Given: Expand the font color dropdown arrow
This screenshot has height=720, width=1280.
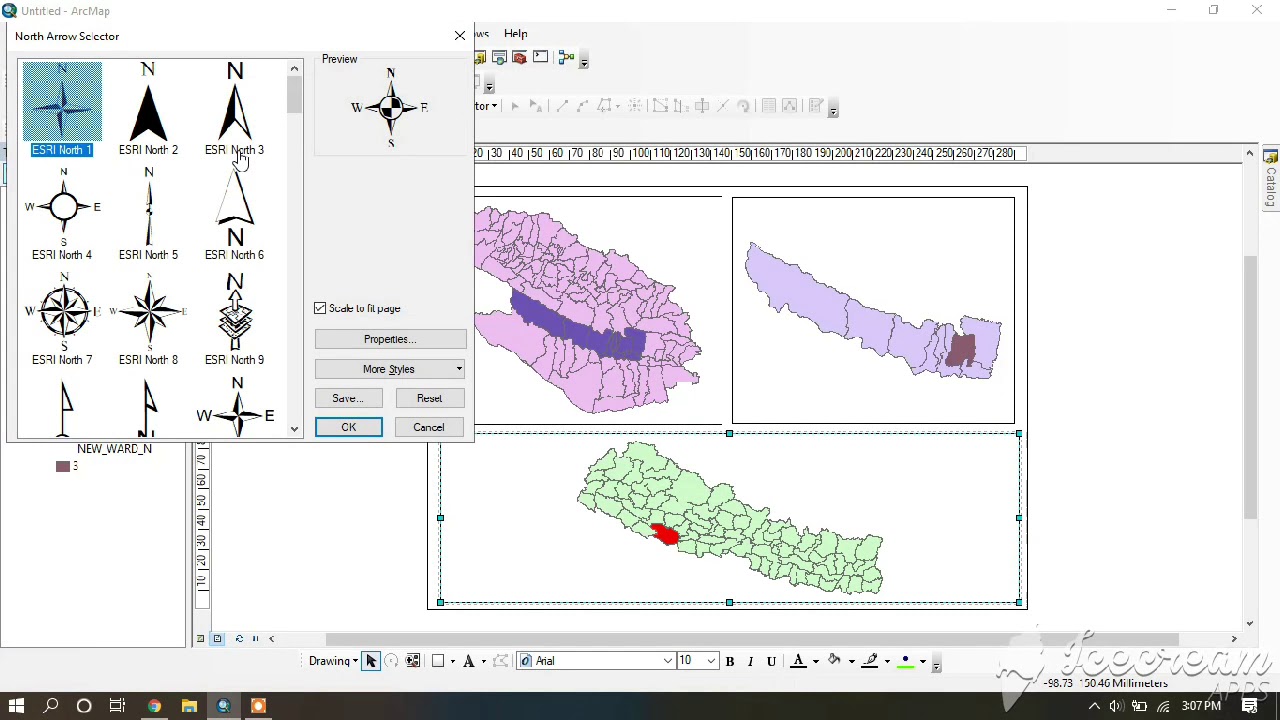Looking at the screenshot, I should coord(815,661).
